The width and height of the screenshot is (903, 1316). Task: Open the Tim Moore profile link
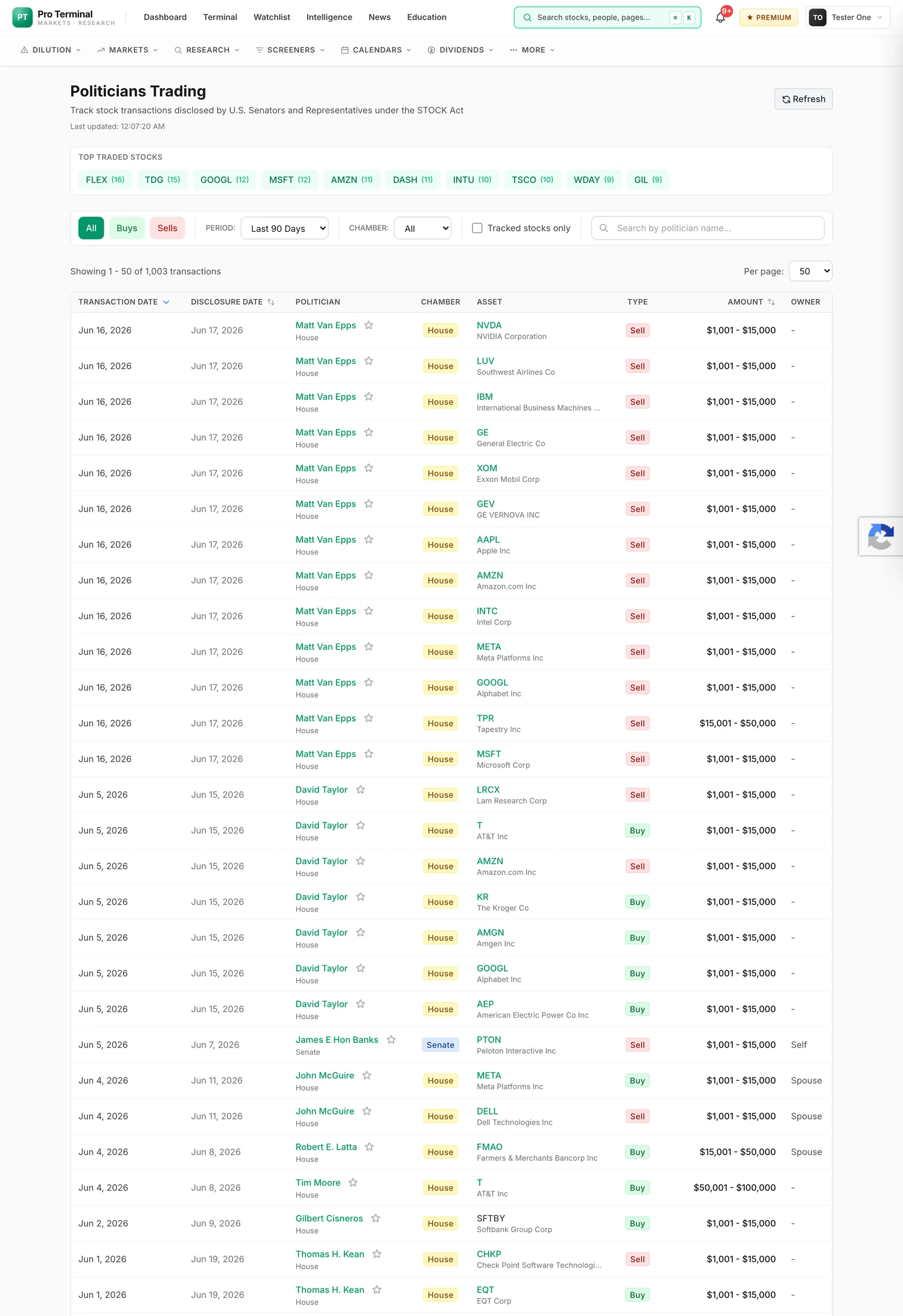click(x=318, y=1182)
